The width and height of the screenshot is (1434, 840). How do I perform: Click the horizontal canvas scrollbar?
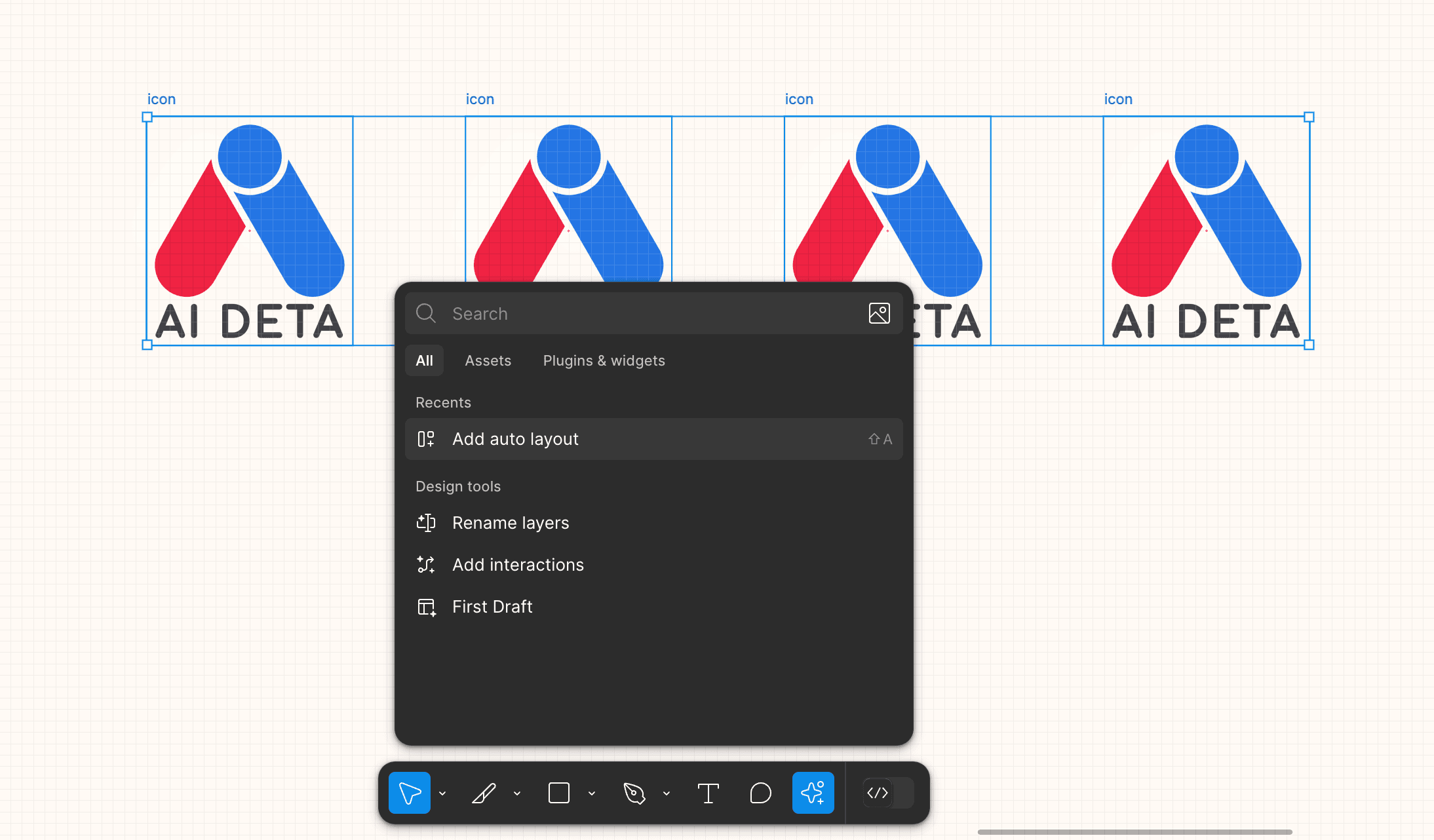pos(1134,832)
